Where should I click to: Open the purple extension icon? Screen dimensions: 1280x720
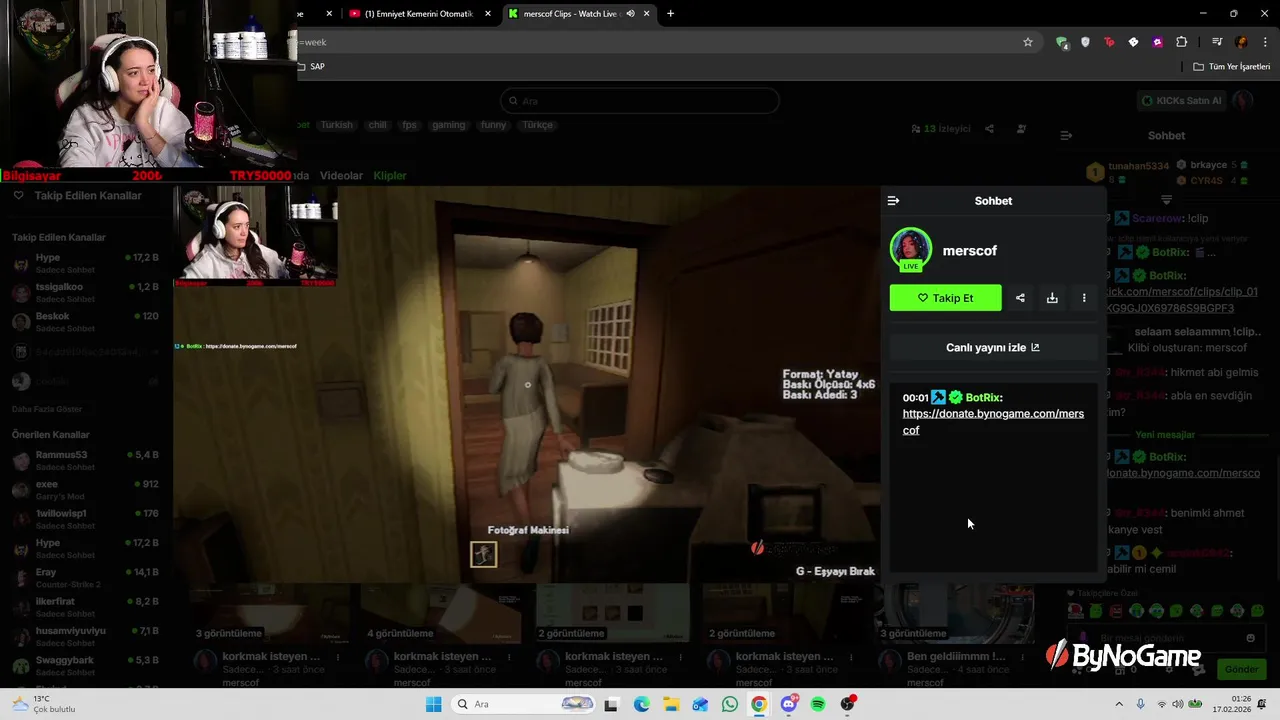[1157, 42]
